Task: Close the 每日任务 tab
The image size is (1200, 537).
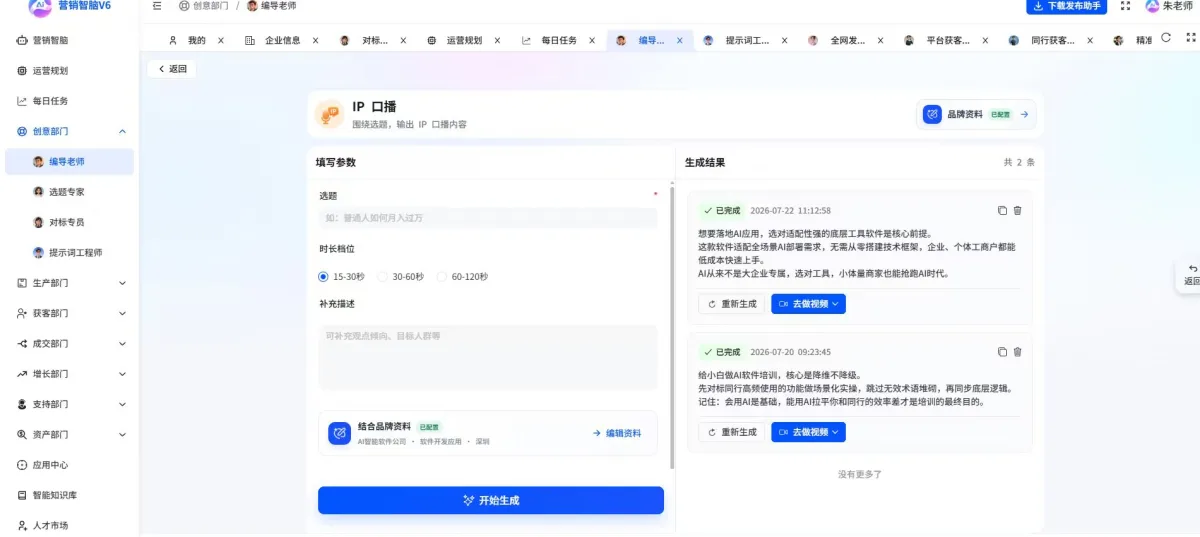Action: tap(592, 41)
